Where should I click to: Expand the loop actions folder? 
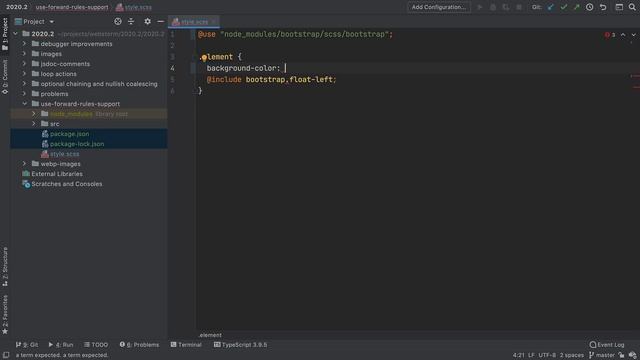tap(24, 73)
